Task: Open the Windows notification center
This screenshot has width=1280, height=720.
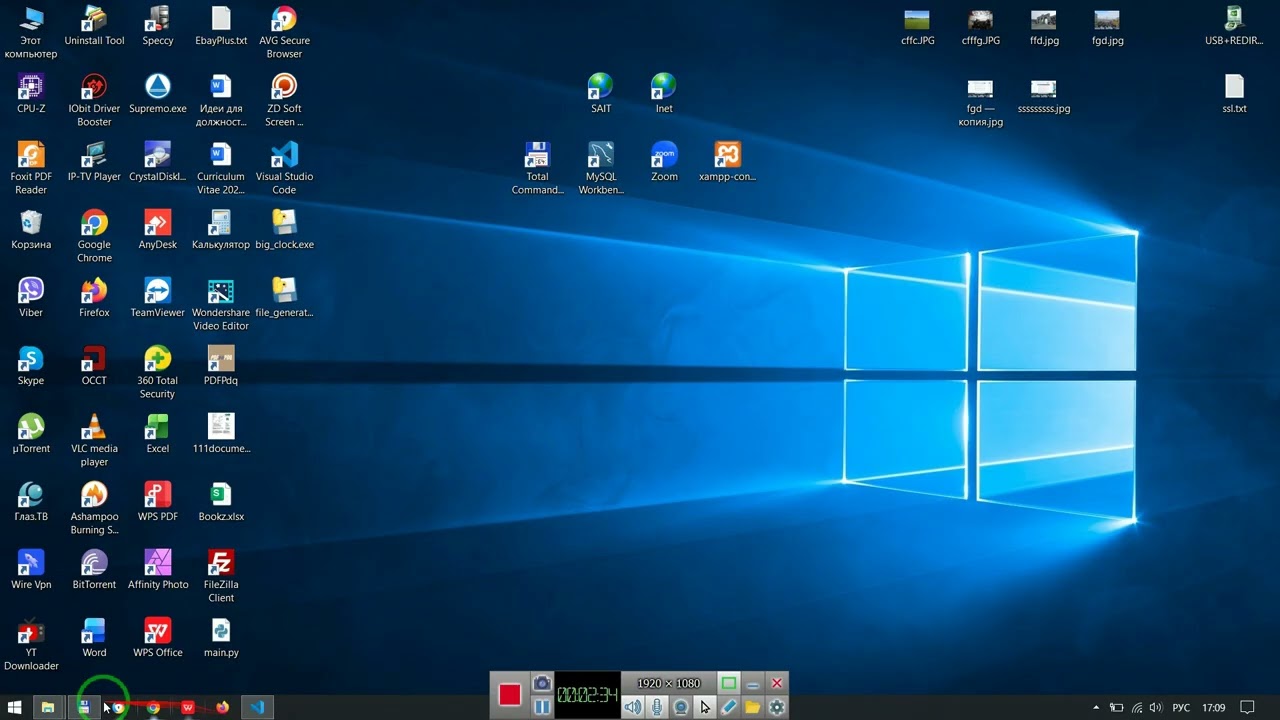Action: click(1247, 708)
